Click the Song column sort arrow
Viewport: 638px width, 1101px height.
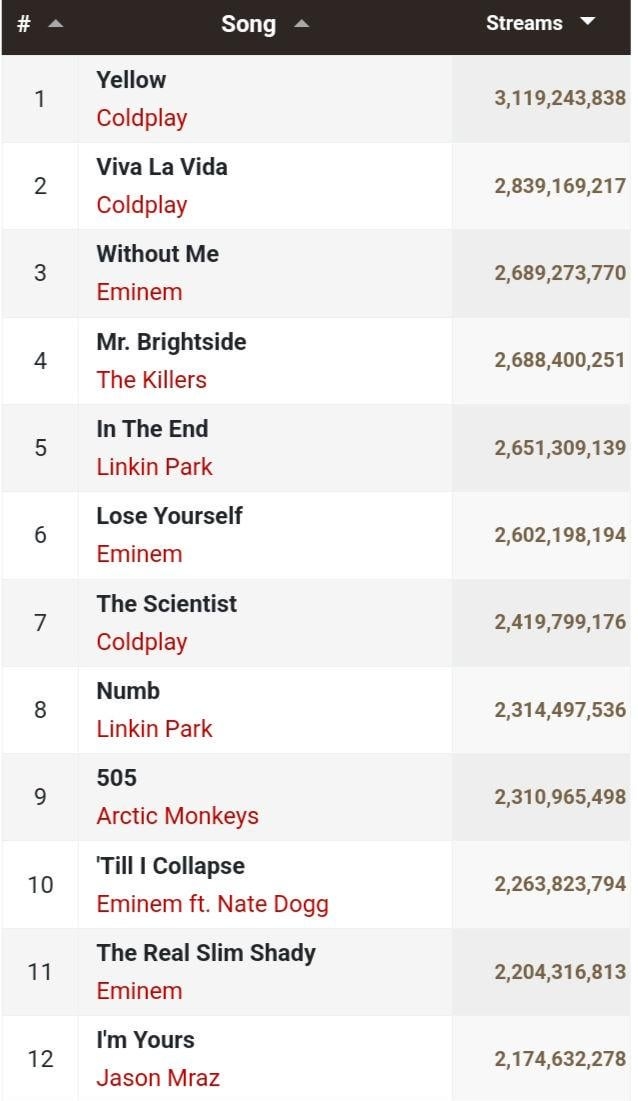[301, 24]
